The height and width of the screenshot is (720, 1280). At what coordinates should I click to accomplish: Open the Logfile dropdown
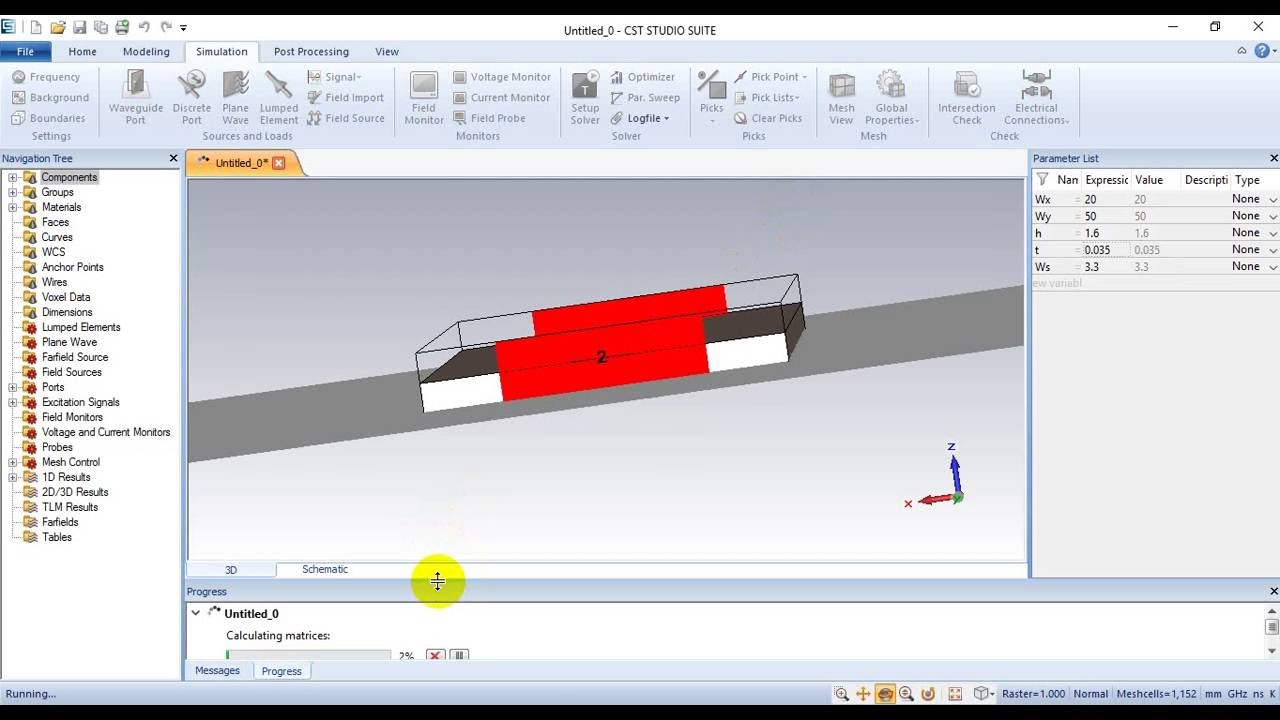click(x=640, y=118)
